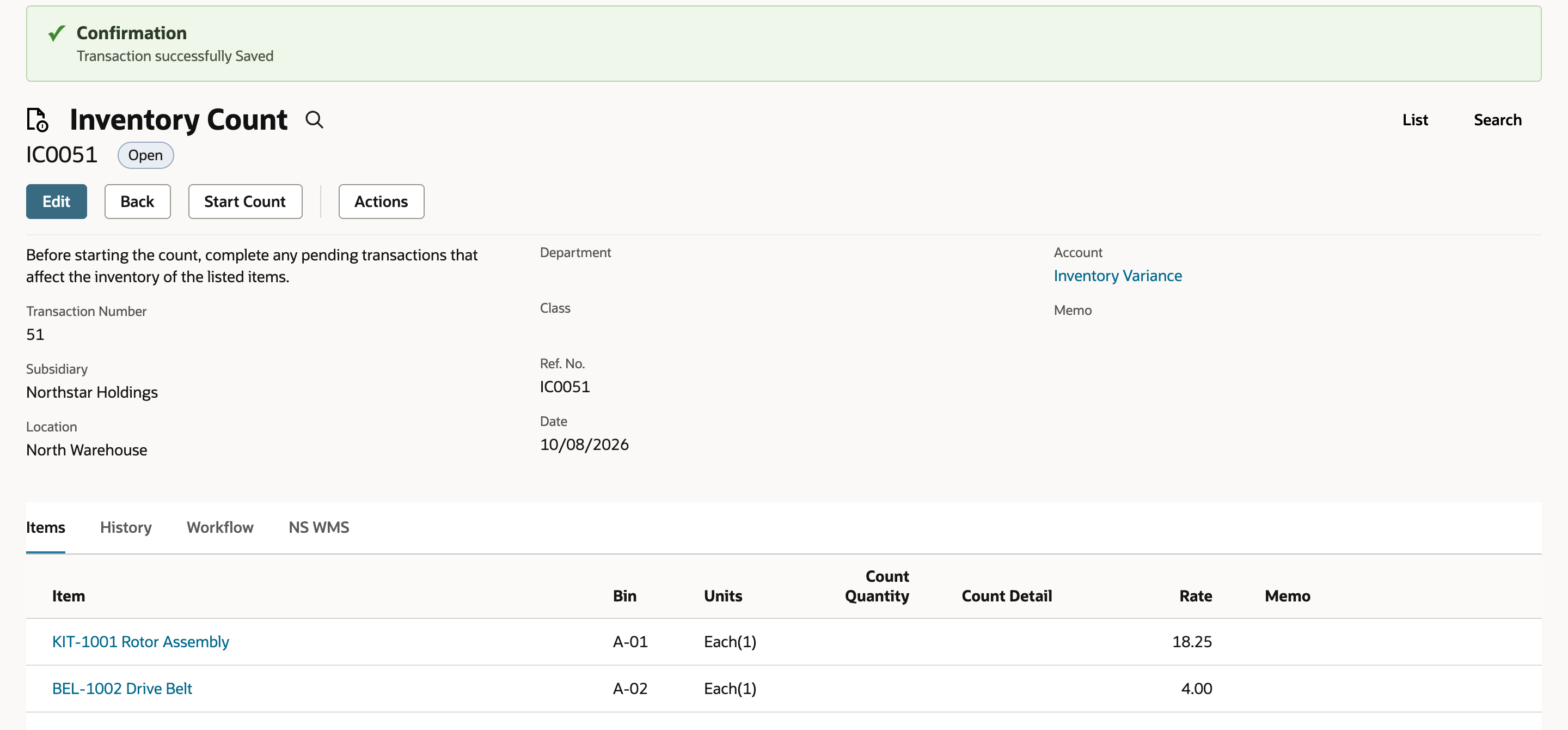Open the search magnifier beside Inventory Count
Screen dimensions: 1568x730
pyautogui.click(x=314, y=119)
